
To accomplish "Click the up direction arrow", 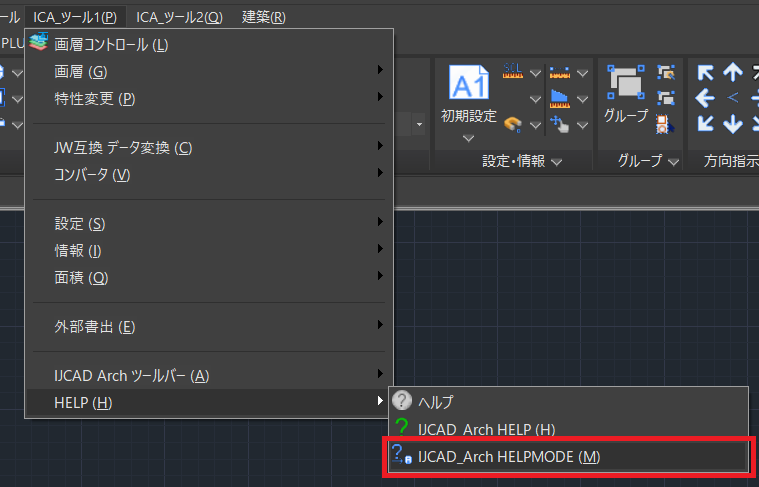I will click(x=733, y=73).
